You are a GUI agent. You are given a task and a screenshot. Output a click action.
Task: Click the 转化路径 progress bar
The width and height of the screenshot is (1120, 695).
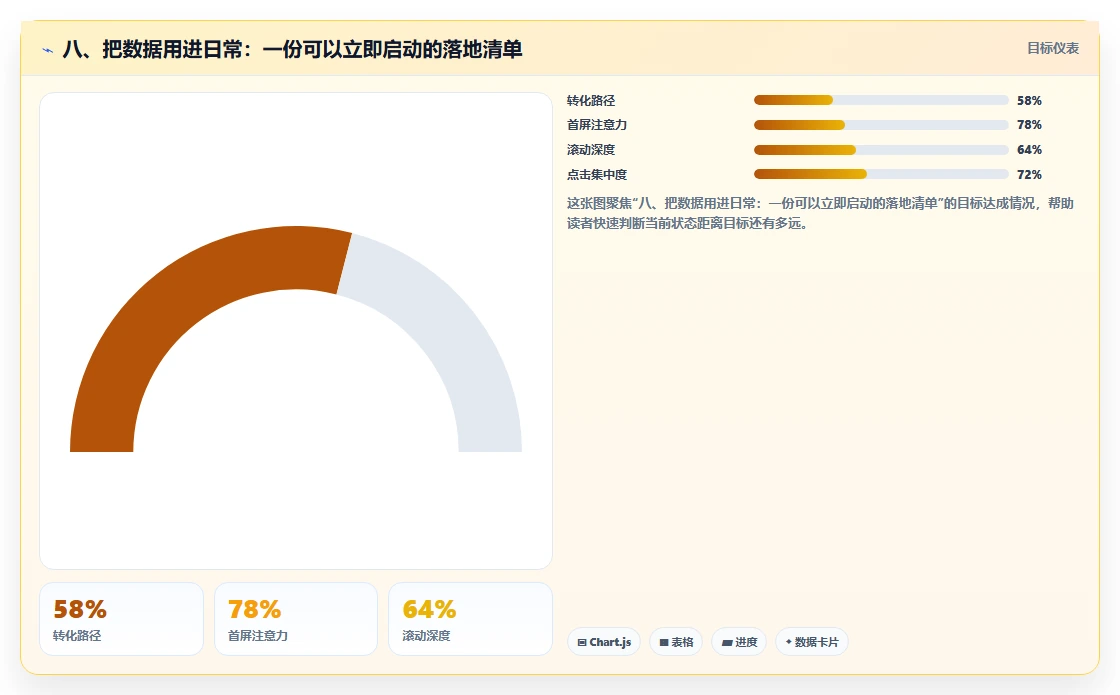(x=881, y=101)
